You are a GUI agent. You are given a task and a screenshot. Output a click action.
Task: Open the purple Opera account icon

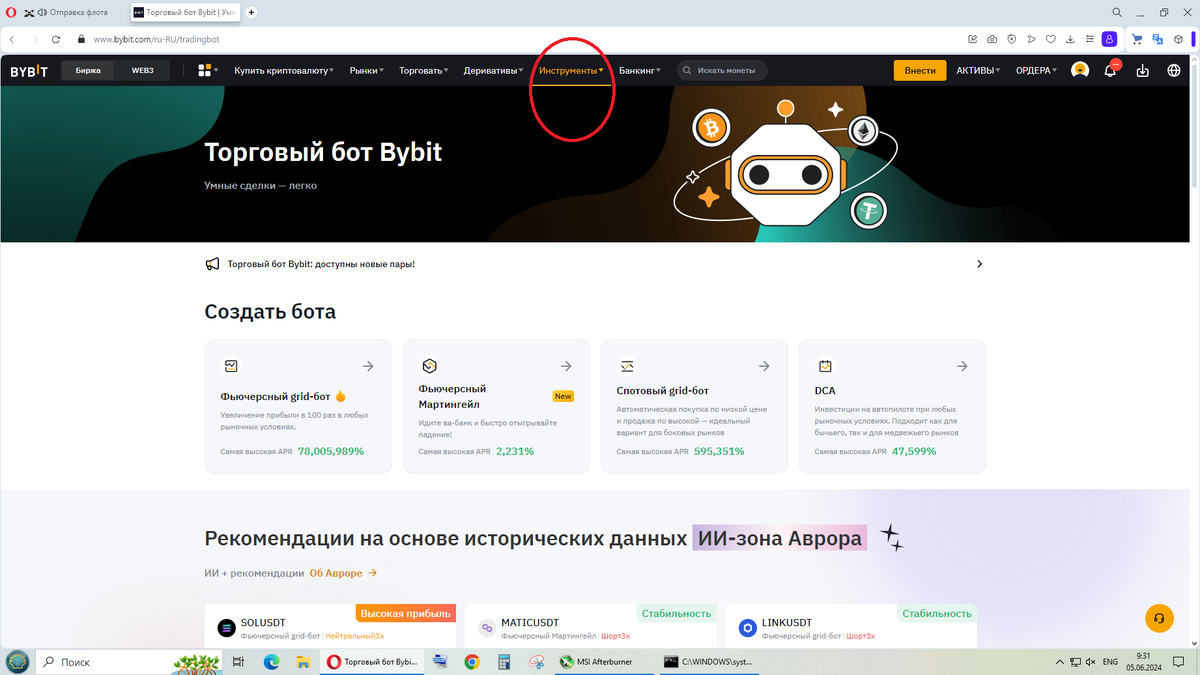1109,39
